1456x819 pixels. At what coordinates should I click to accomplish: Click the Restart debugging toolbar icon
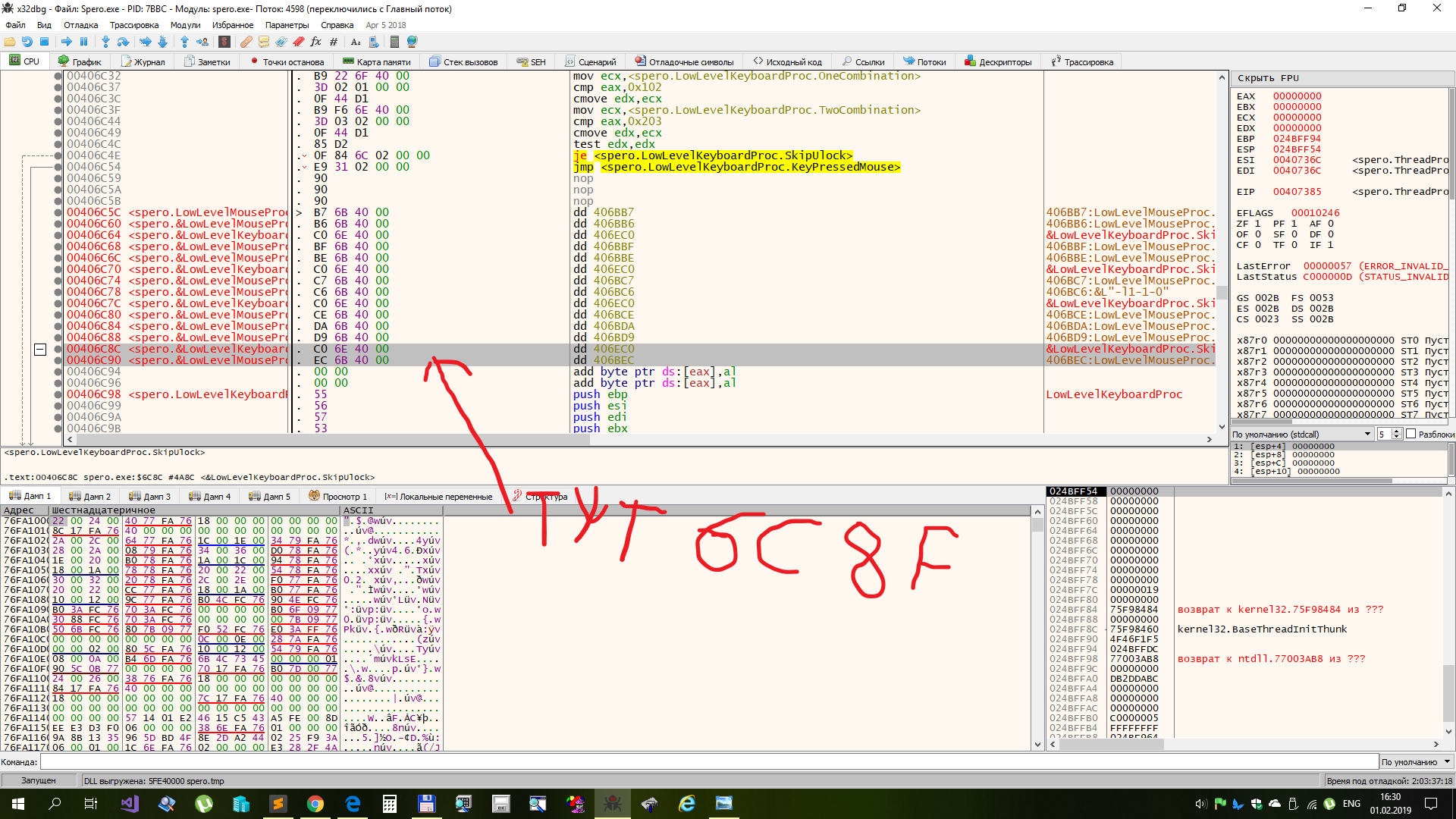click(27, 42)
